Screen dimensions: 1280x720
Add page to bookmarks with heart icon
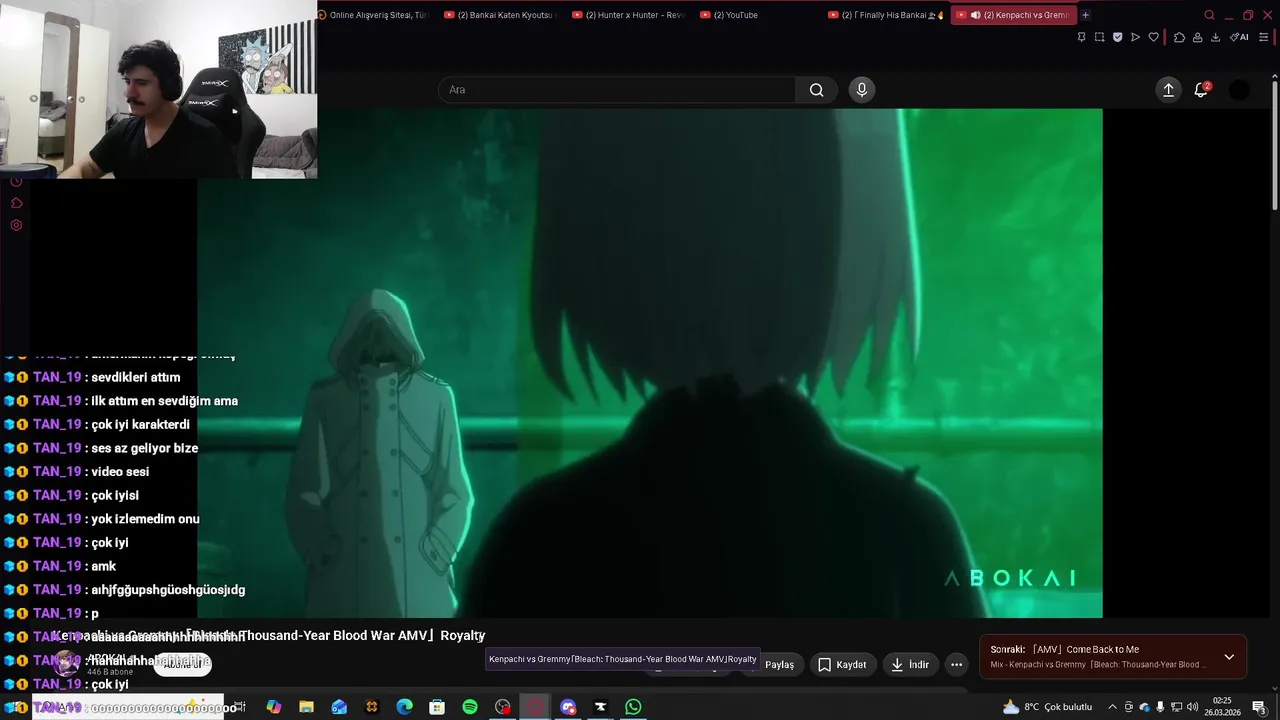[1153, 37]
